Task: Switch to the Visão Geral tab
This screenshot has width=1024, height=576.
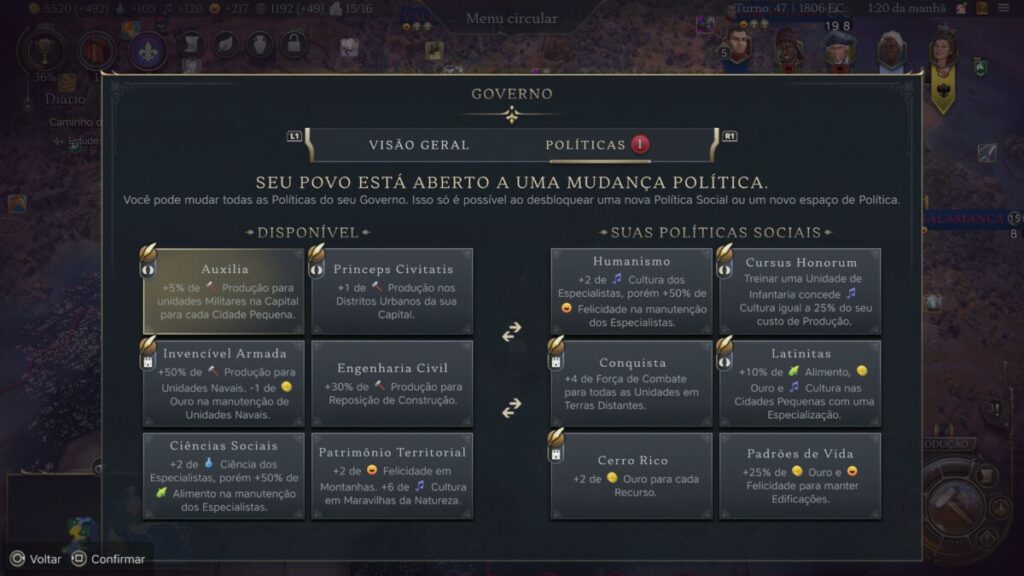Action: tap(419, 145)
